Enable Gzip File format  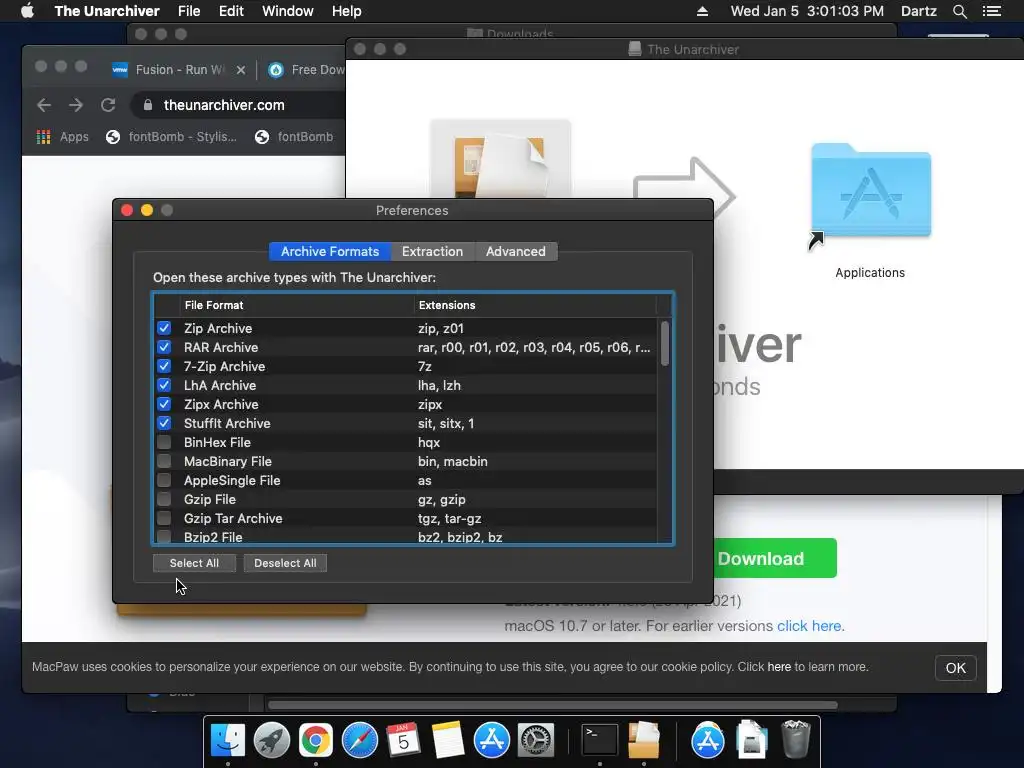[x=164, y=499]
